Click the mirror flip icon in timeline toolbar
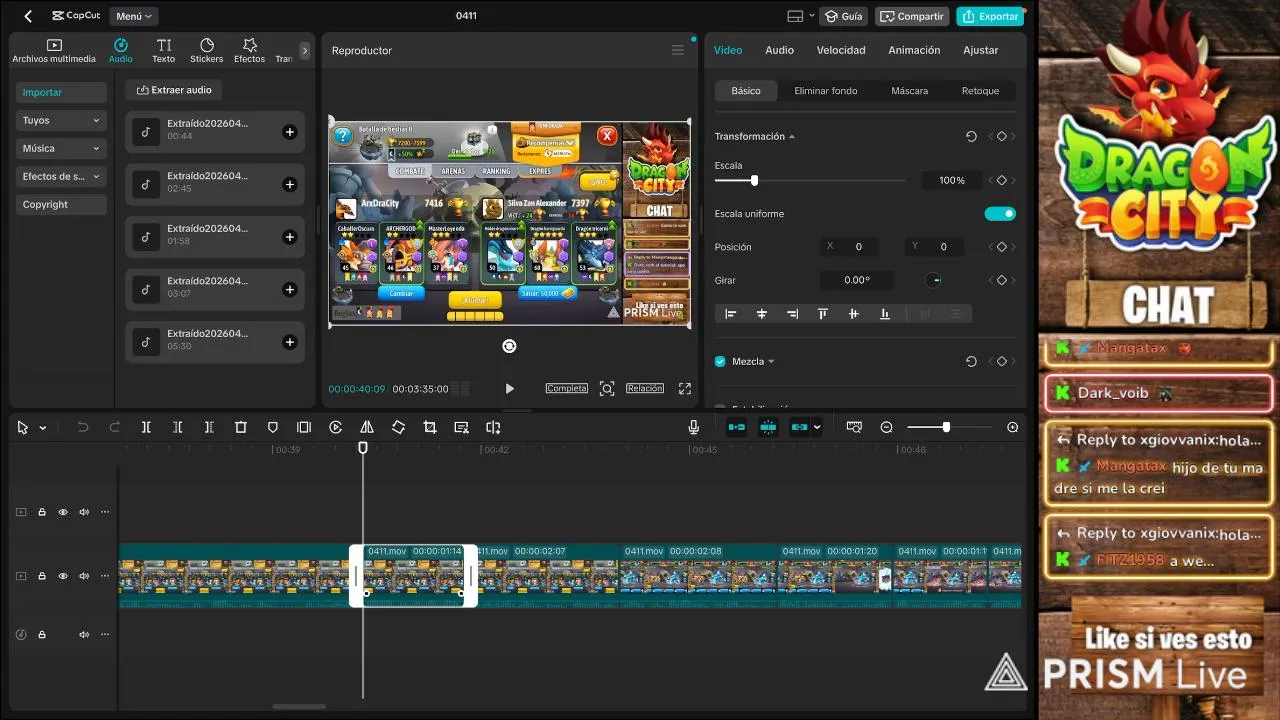1280x720 pixels. click(367, 427)
